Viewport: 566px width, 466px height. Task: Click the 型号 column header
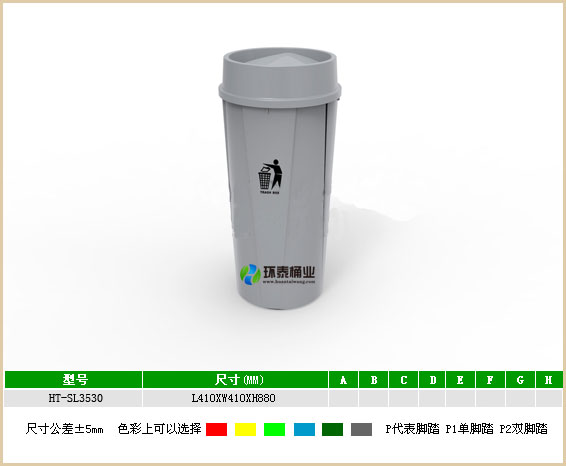[73, 380]
